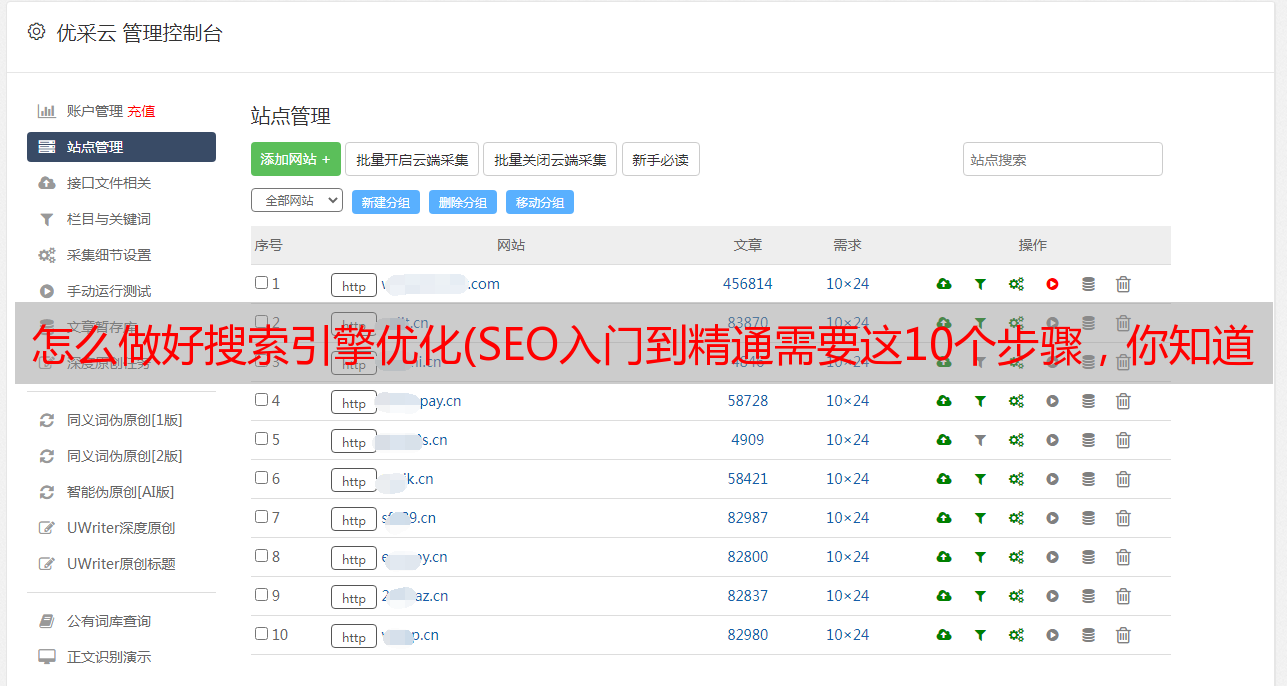
Task: Click 批量关闭云端采集 button
Action: point(550,159)
